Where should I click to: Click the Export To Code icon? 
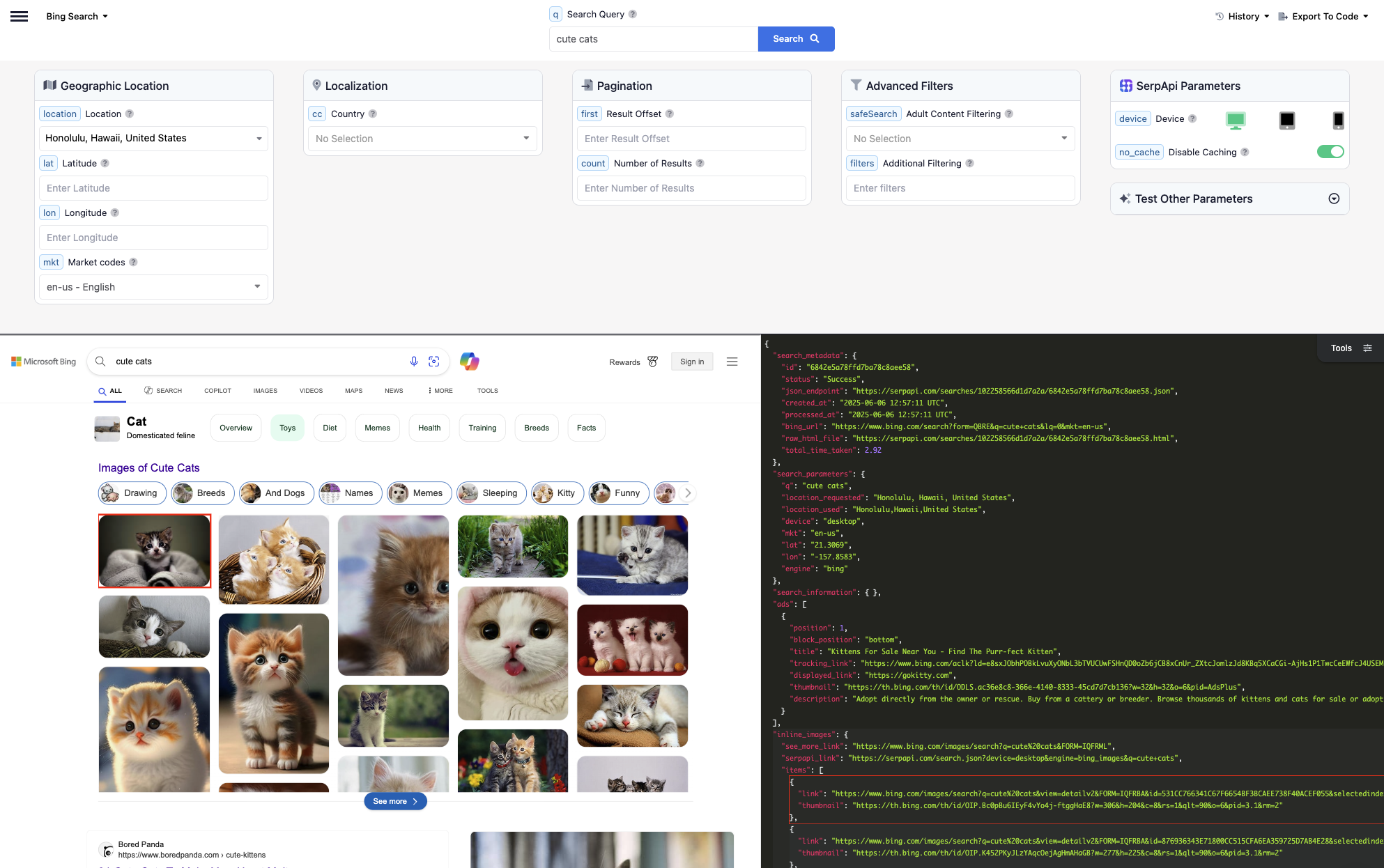1282,16
